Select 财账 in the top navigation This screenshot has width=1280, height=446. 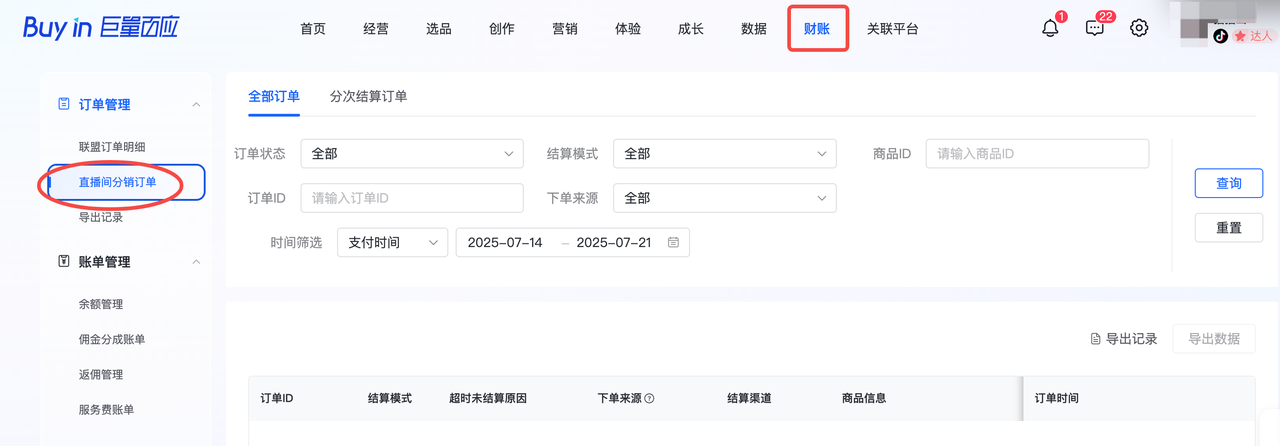[x=817, y=29]
